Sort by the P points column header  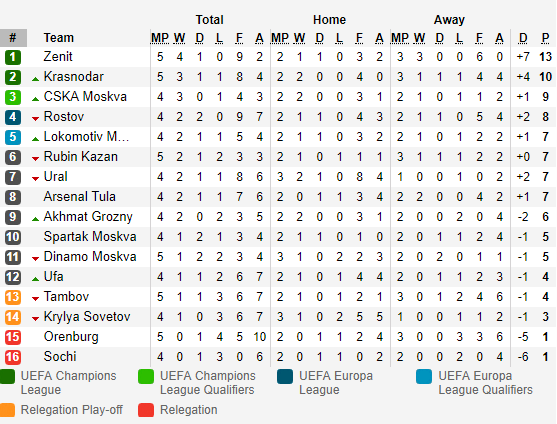pyautogui.click(x=545, y=38)
